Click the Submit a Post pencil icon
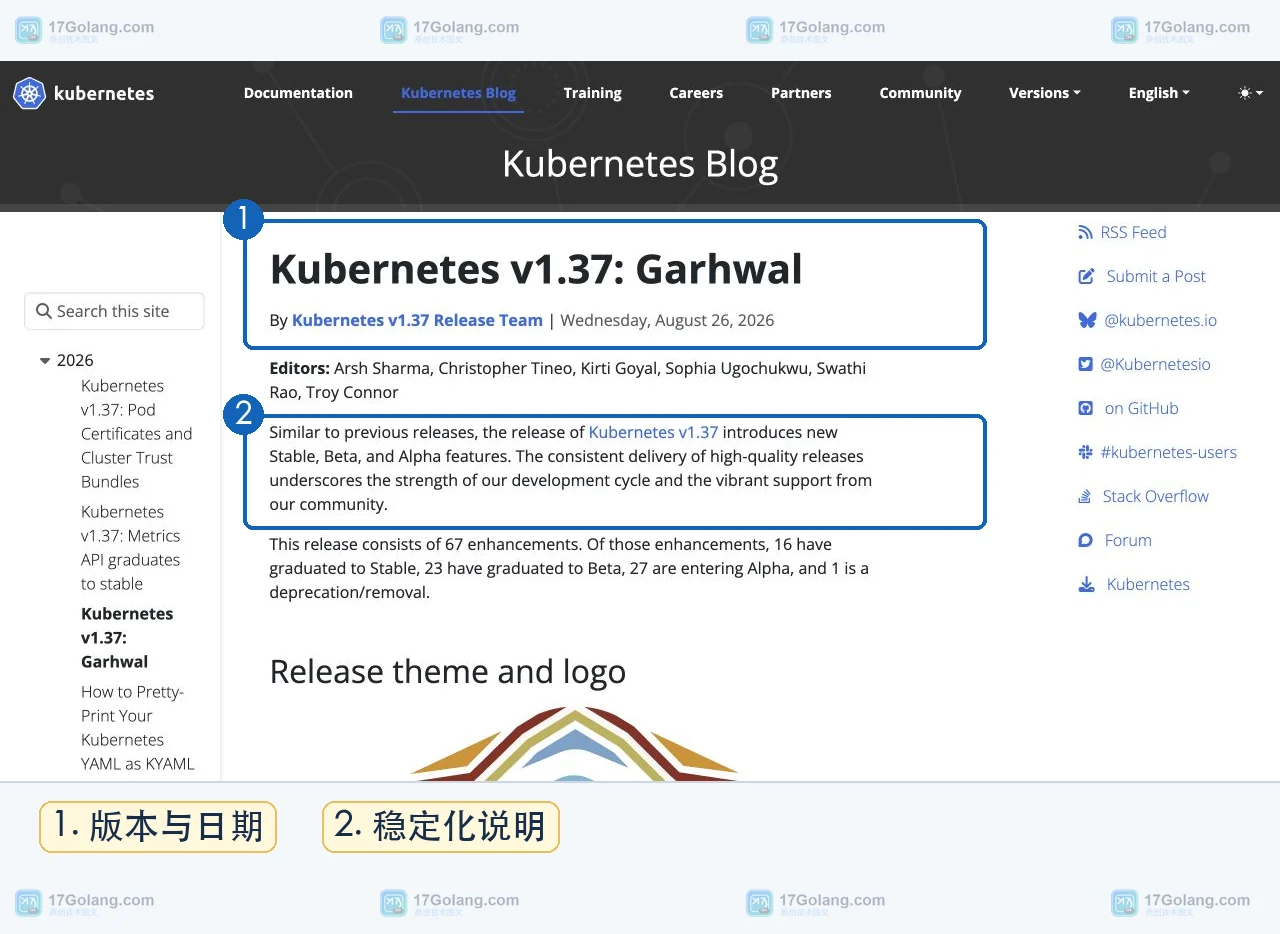Viewport: 1280px width, 934px height. click(1086, 276)
